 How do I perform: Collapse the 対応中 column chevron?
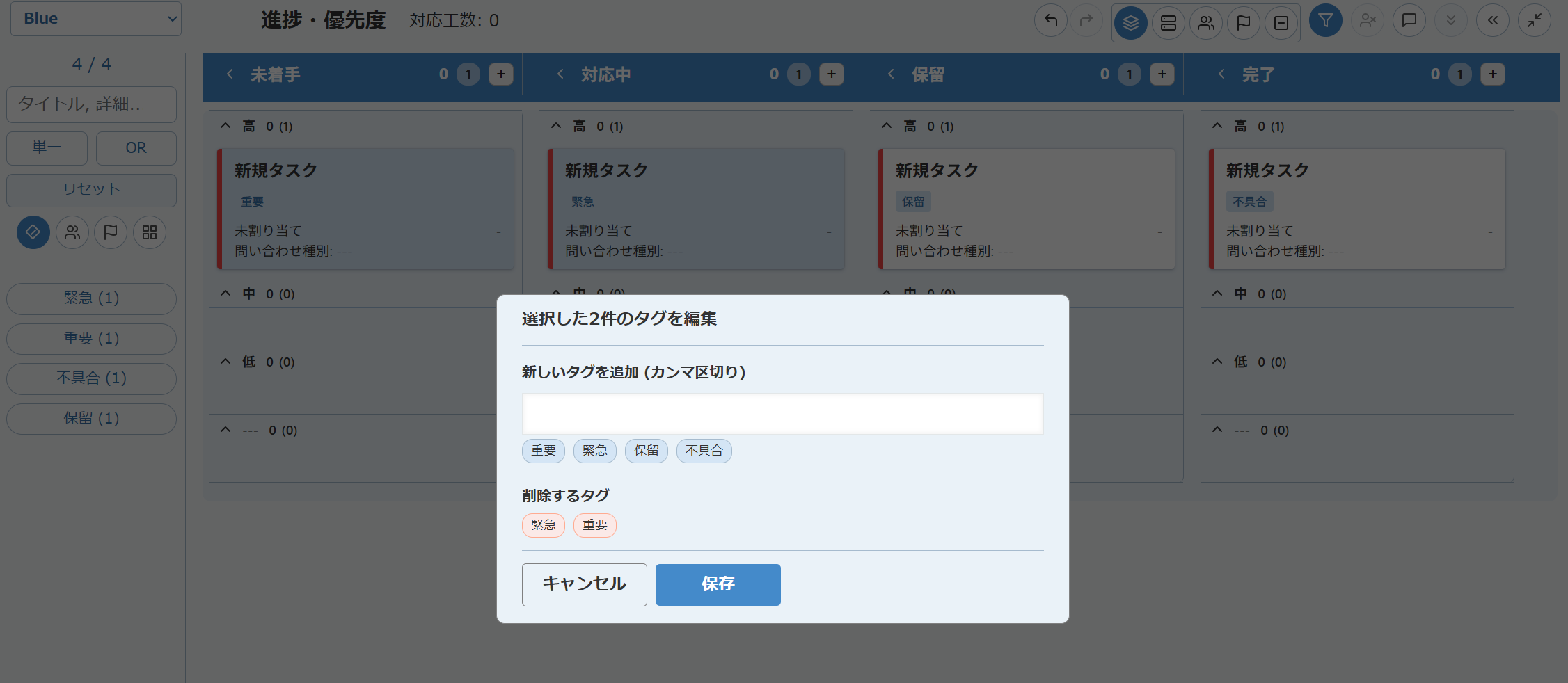[560, 74]
